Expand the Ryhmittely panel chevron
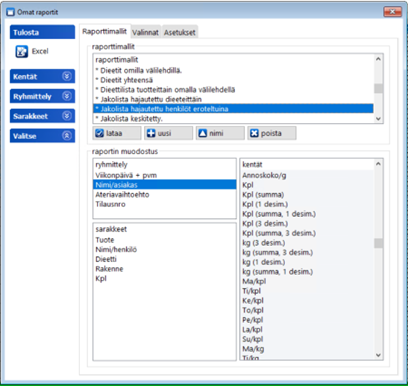Image resolution: width=408 pixels, height=386 pixels. point(67,96)
